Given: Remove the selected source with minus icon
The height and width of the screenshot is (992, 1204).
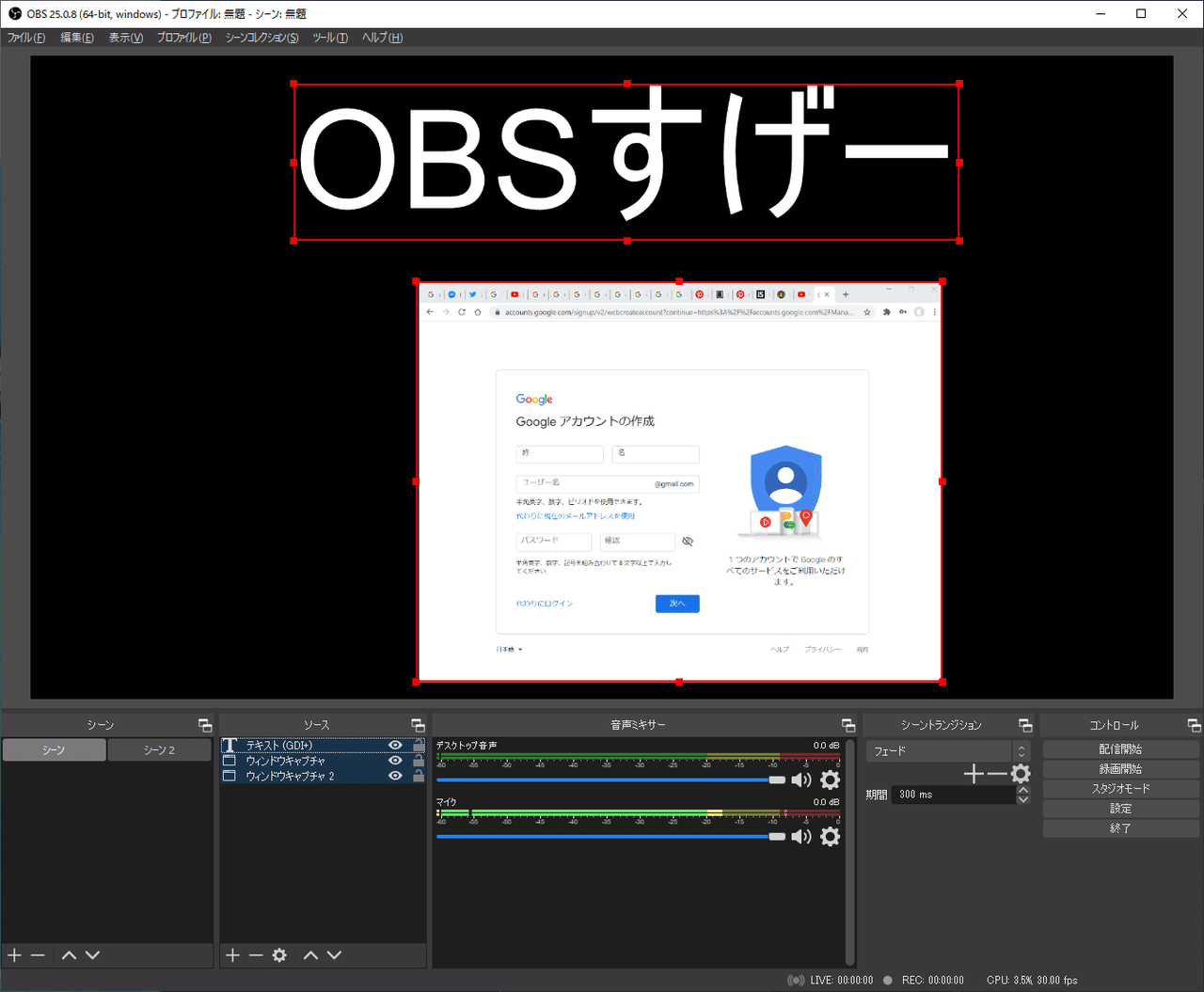Looking at the screenshot, I should (256, 955).
